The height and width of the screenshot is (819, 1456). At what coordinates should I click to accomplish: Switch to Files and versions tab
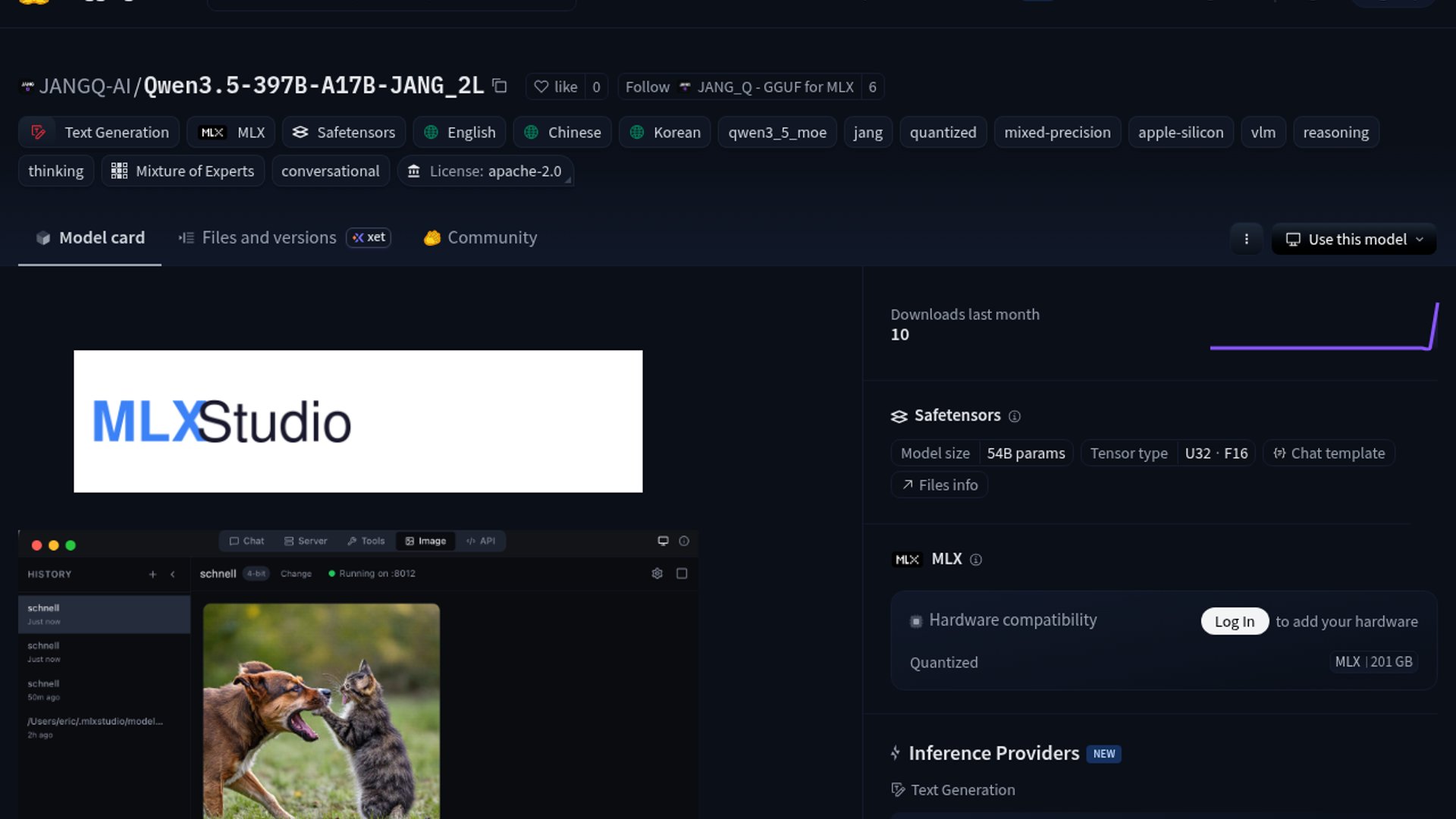[x=268, y=237]
